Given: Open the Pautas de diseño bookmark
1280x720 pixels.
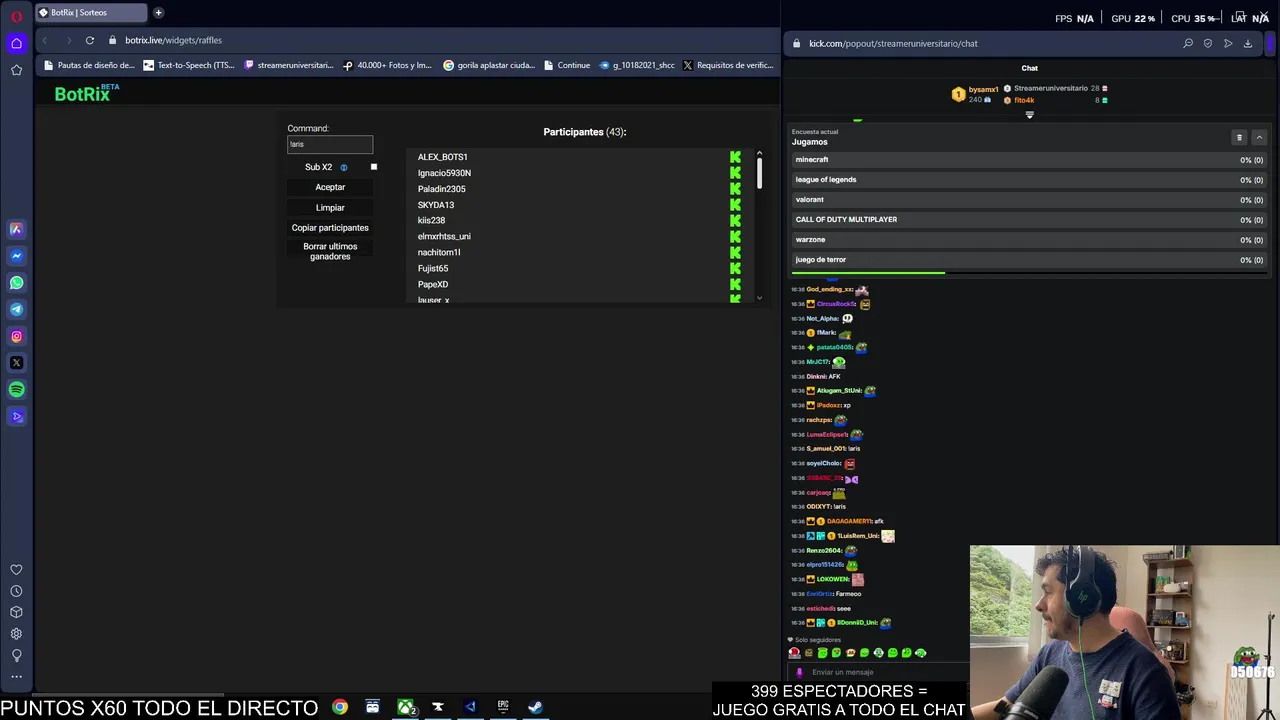Looking at the screenshot, I should 89,65.
